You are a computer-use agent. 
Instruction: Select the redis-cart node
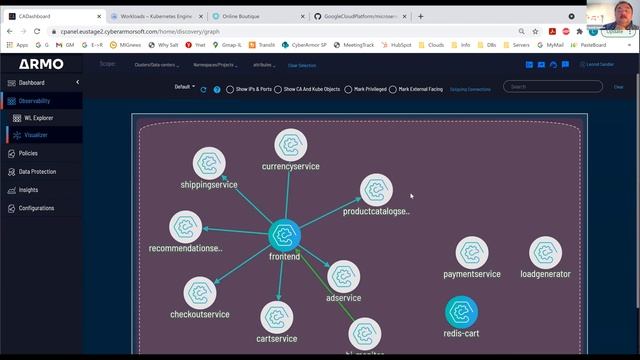[461, 312]
